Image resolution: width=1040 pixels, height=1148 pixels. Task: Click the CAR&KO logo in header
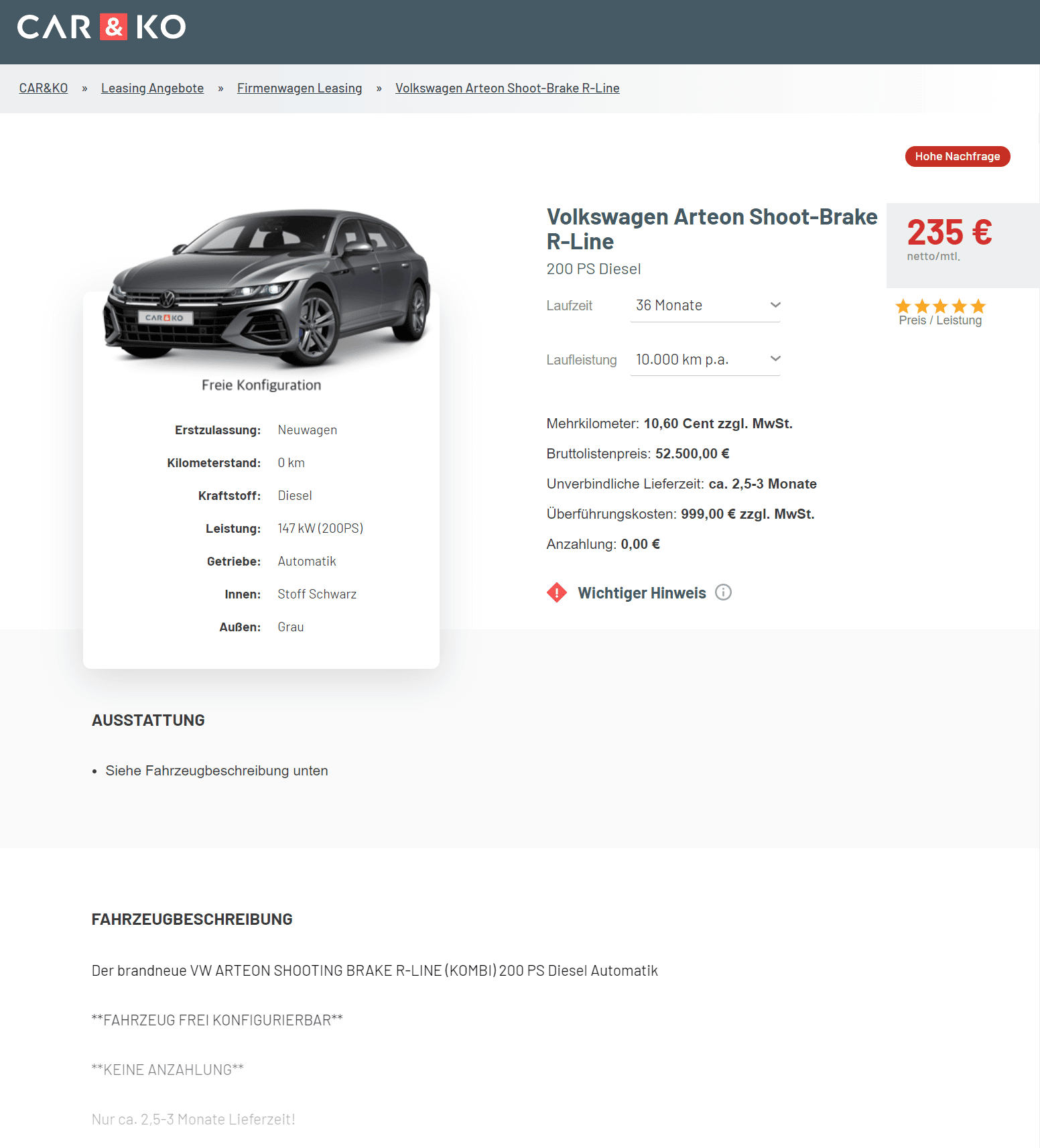pos(101,27)
